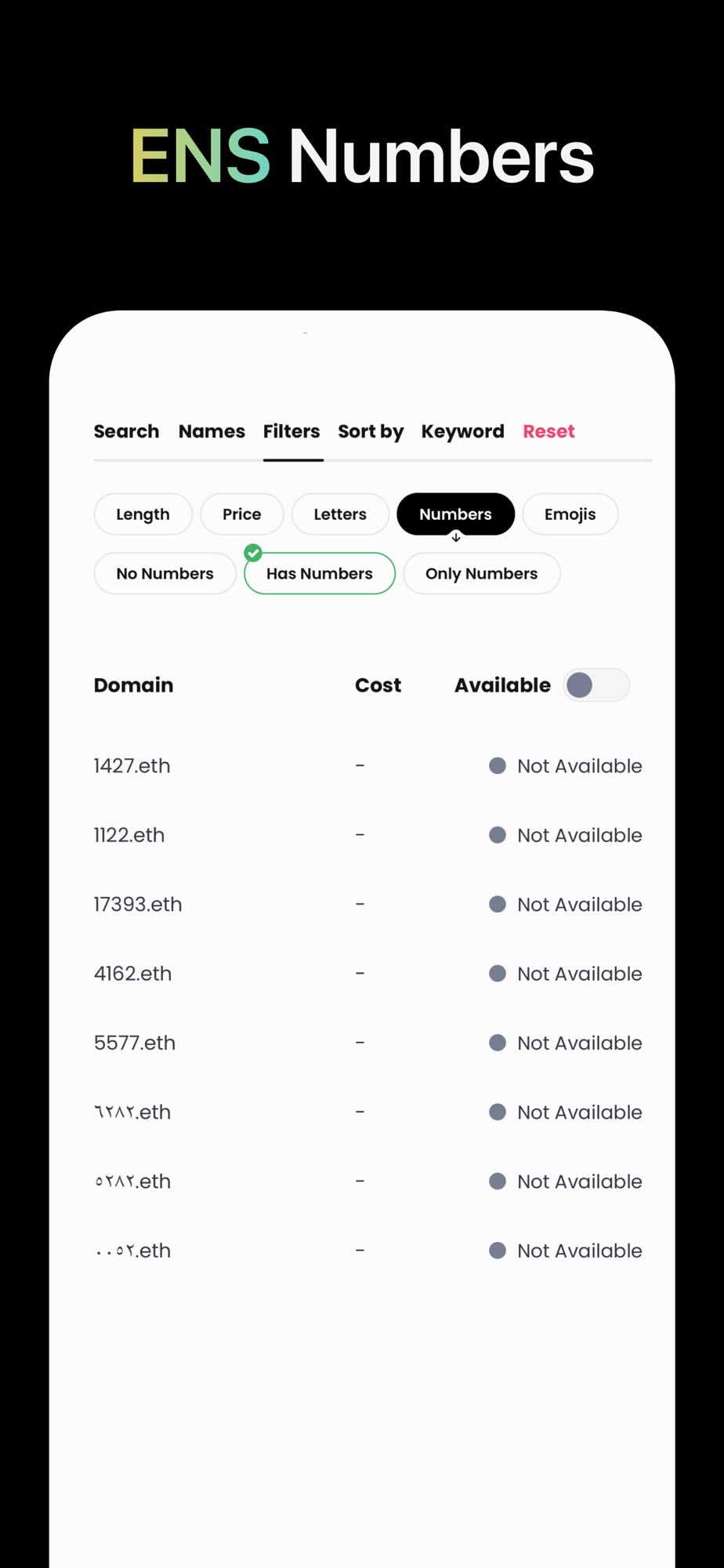The image size is (724, 1568).
Task: Open the Letters filter options
Action: (x=340, y=514)
